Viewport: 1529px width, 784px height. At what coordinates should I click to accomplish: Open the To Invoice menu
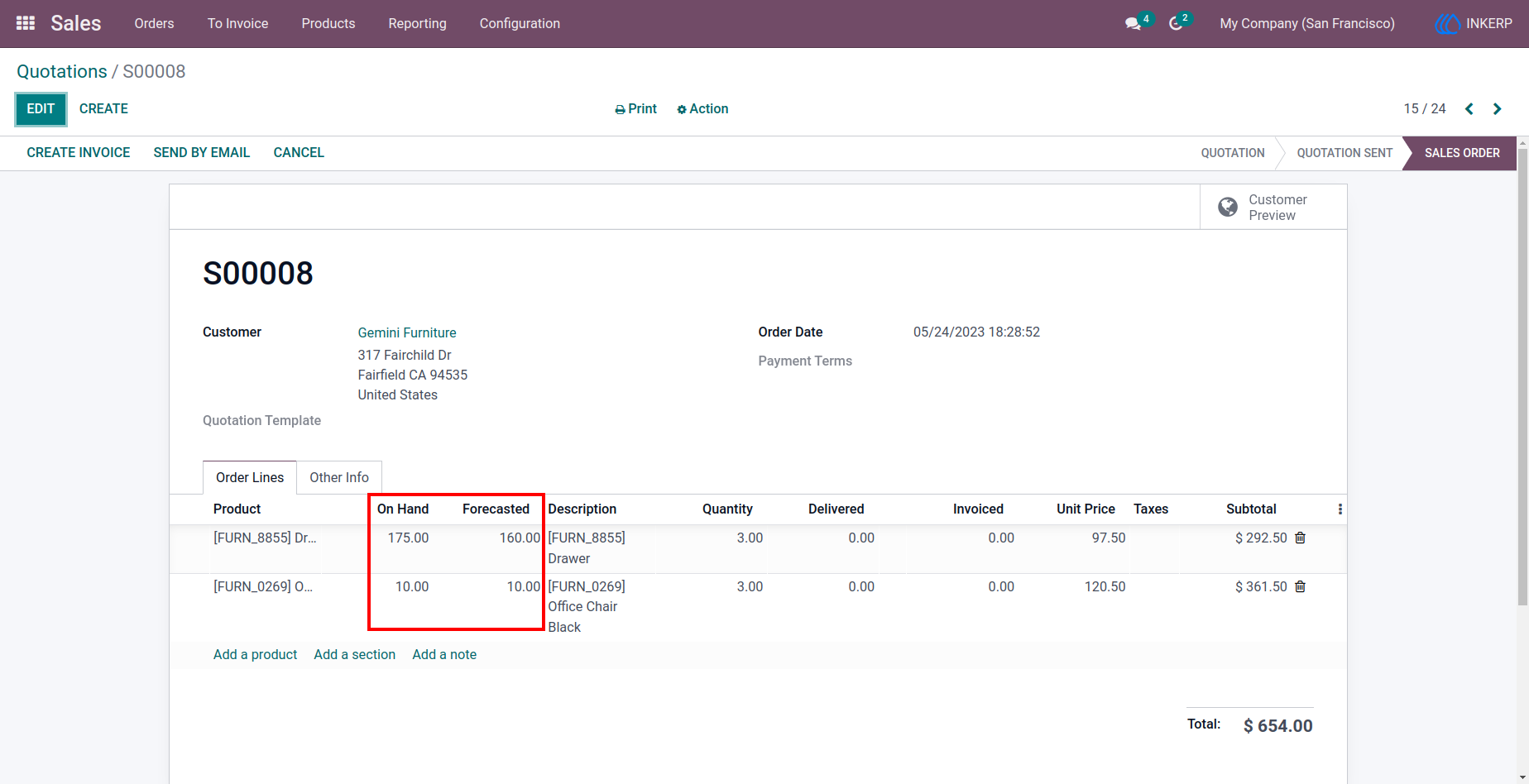tap(238, 24)
